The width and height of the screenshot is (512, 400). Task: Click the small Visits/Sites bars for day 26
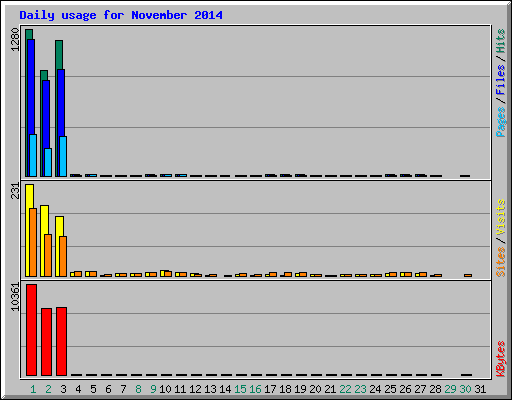coord(406,274)
